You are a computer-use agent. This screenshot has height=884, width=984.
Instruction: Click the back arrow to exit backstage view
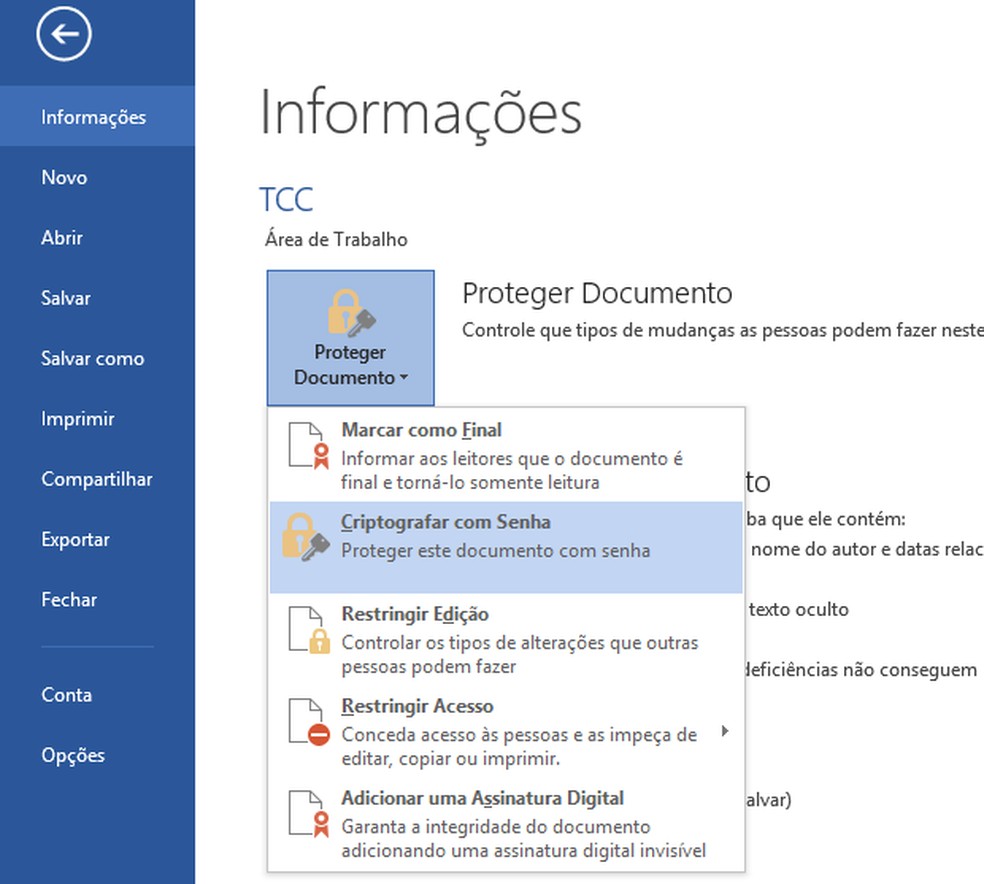click(62, 33)
